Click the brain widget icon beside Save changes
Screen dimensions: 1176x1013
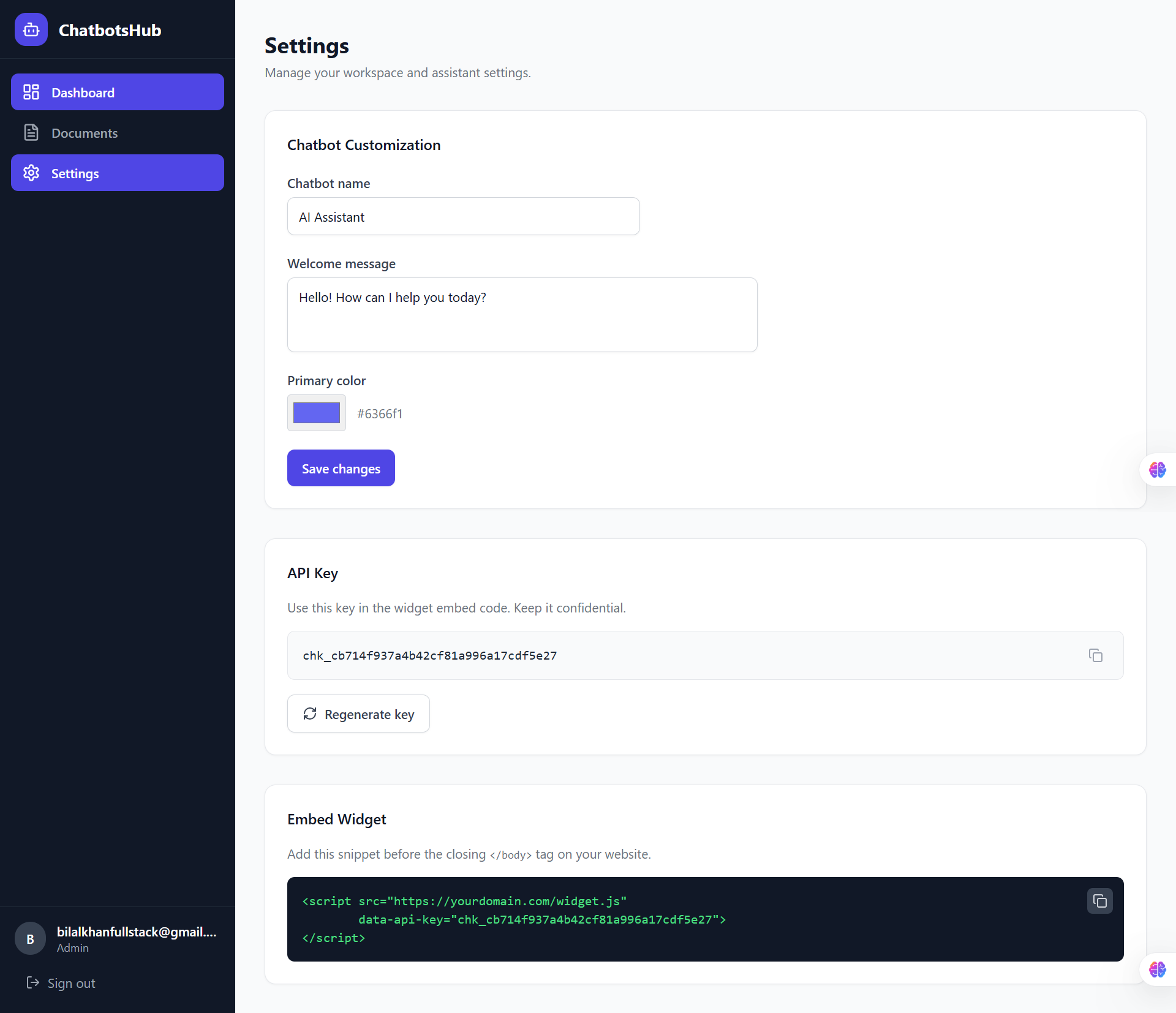point(1157,470)
